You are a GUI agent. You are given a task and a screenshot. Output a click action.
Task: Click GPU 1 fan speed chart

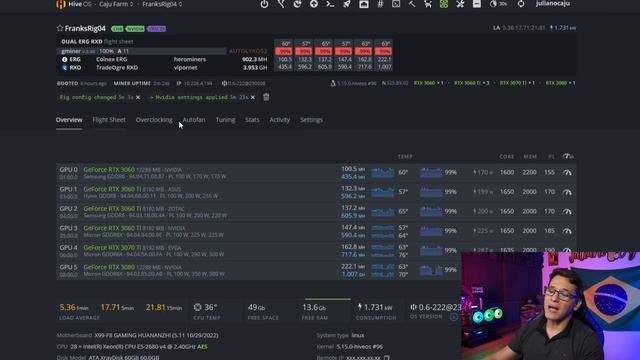[431, 192]
